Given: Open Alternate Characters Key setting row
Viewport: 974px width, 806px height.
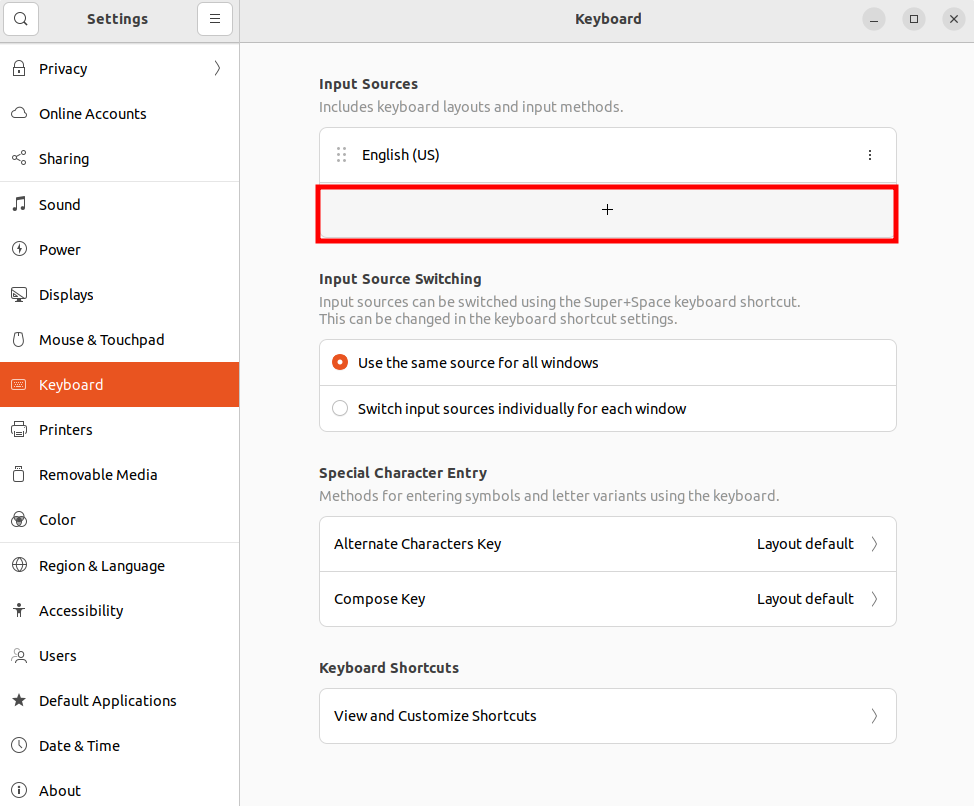Looking at the screenshot, I should 608,544.
